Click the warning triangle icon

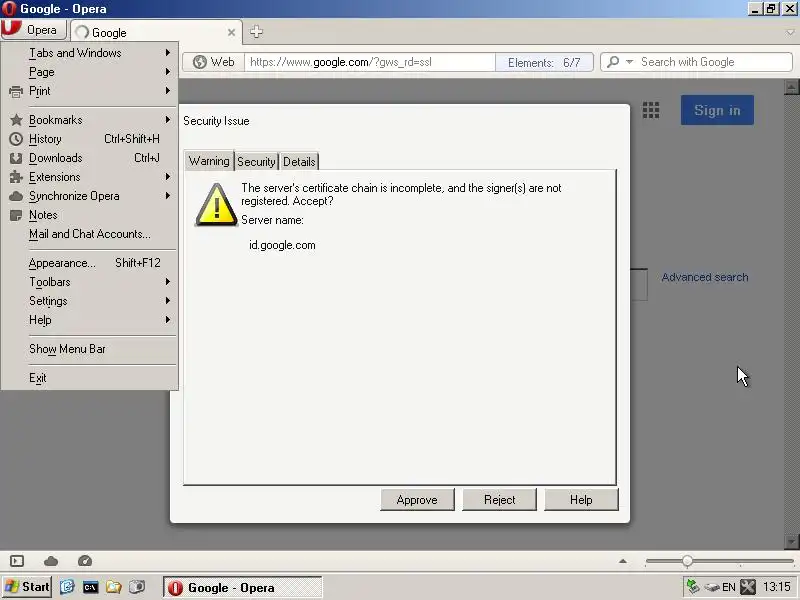pyautogui.click(x=216, y=205)
